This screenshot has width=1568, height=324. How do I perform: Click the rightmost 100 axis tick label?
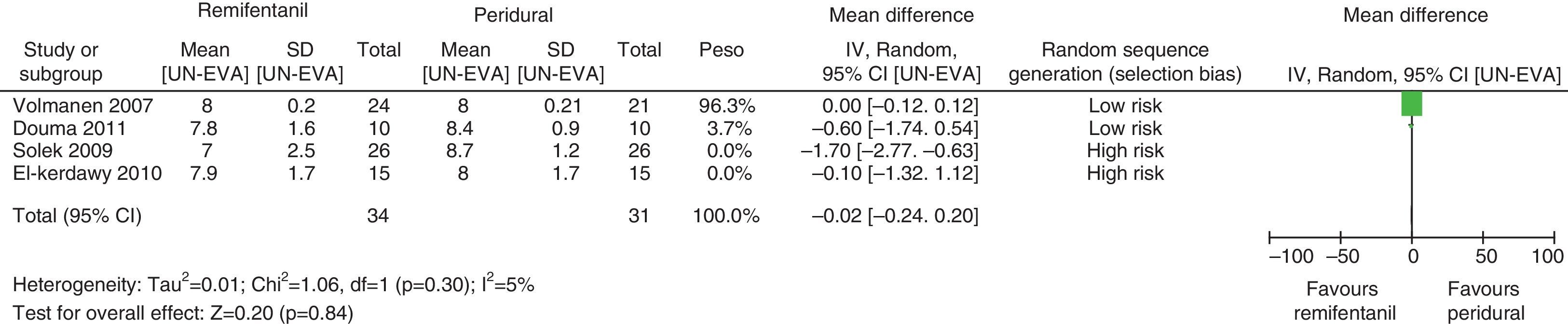click(1547, 256)
